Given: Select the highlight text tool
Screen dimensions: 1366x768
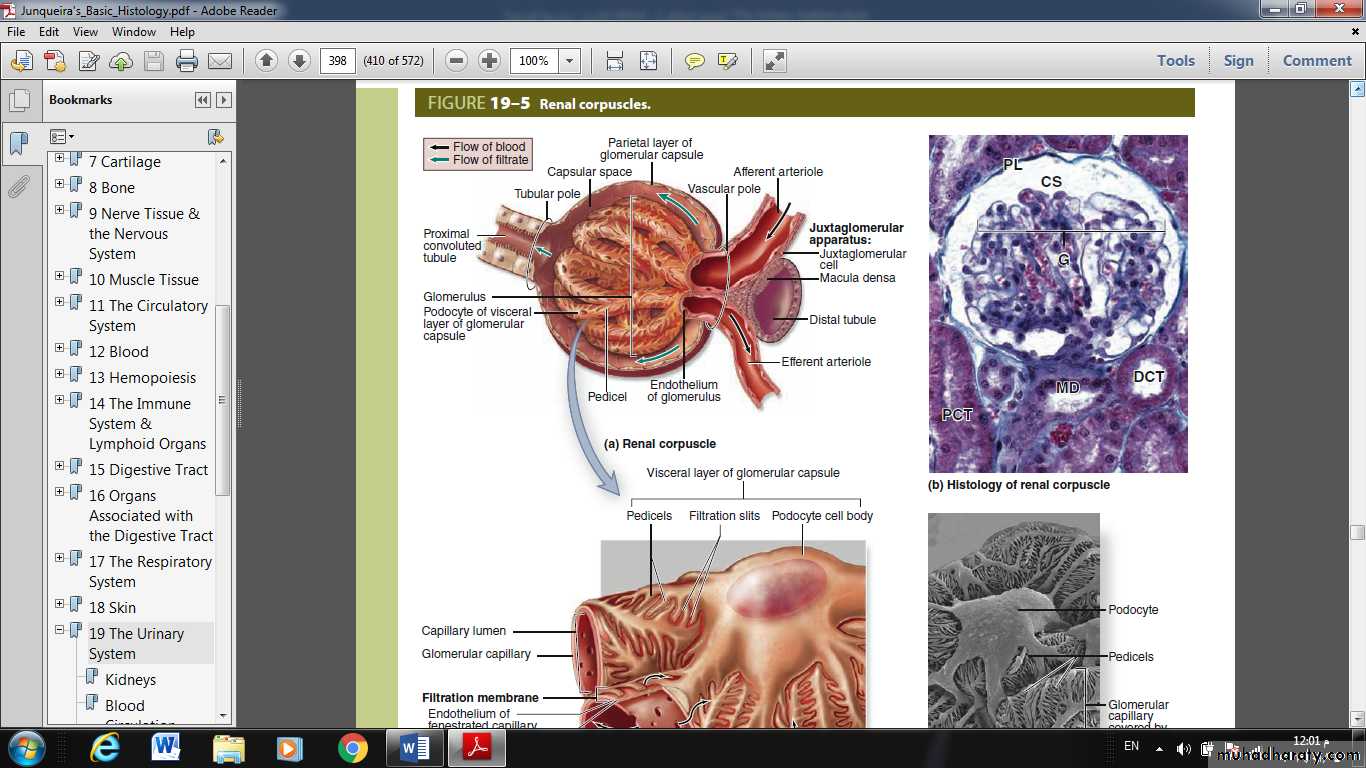Looking at the screenshot, I should [x=727, y=61].
